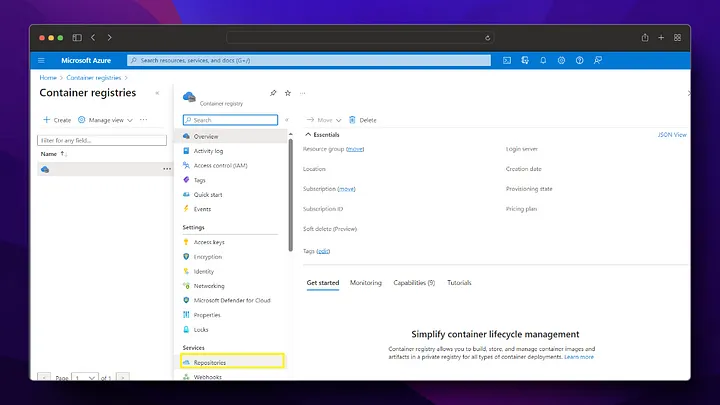Switch to Capabilities (9) tab
Viewport: 720px width, 405px height.
tap(414, 283)
